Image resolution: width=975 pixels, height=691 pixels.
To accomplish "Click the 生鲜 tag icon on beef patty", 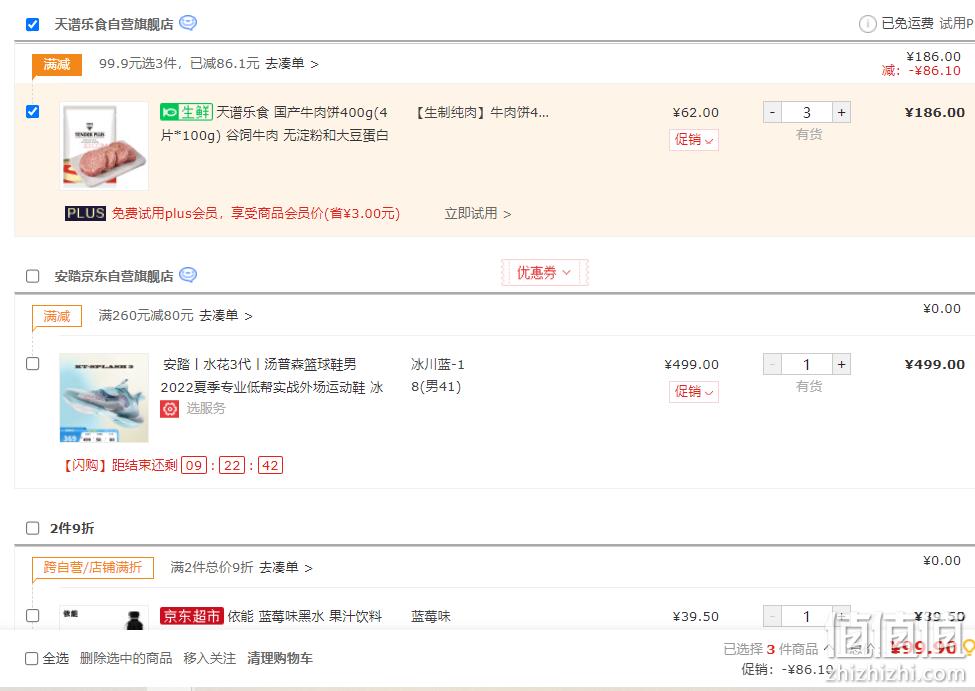I will coord(186,112).
